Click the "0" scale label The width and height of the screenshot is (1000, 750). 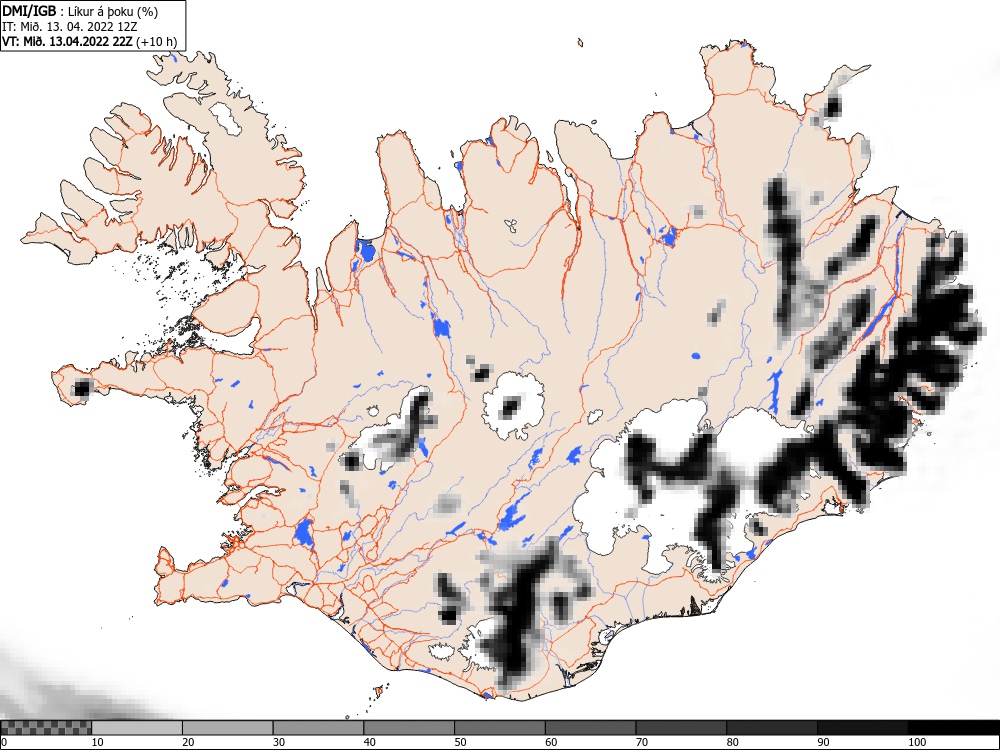[x=3, y=742]
